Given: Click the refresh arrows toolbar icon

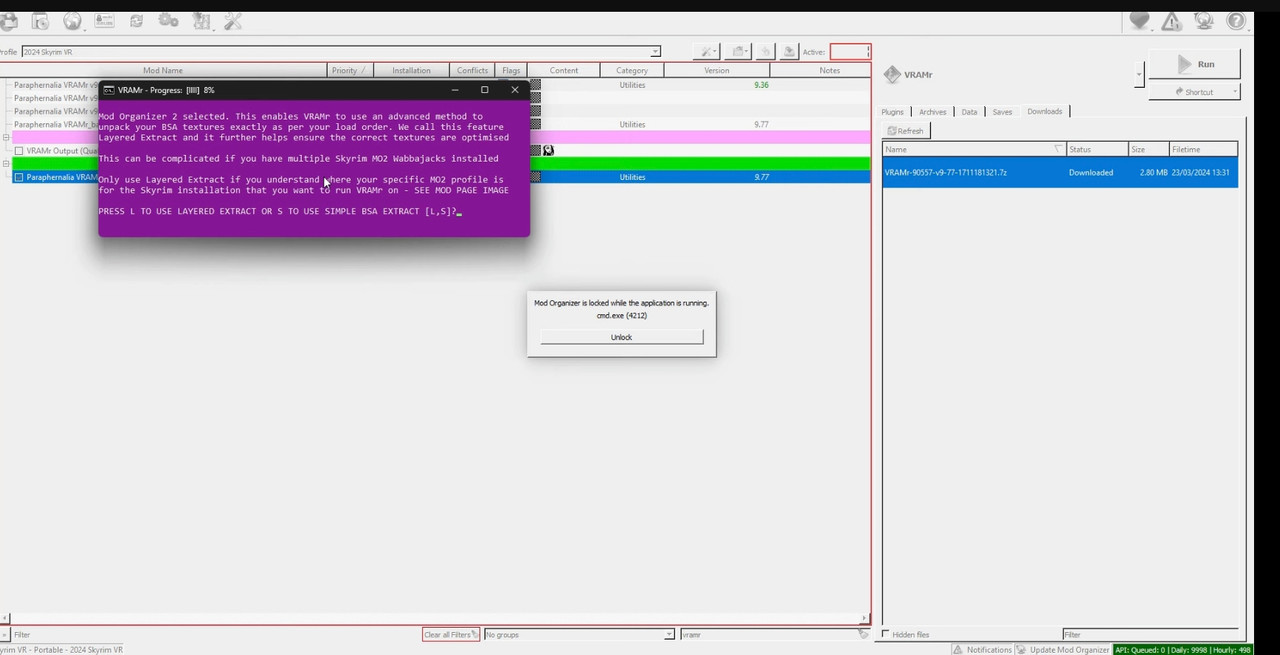Looking at the screenshot, I should click(136, 21).
